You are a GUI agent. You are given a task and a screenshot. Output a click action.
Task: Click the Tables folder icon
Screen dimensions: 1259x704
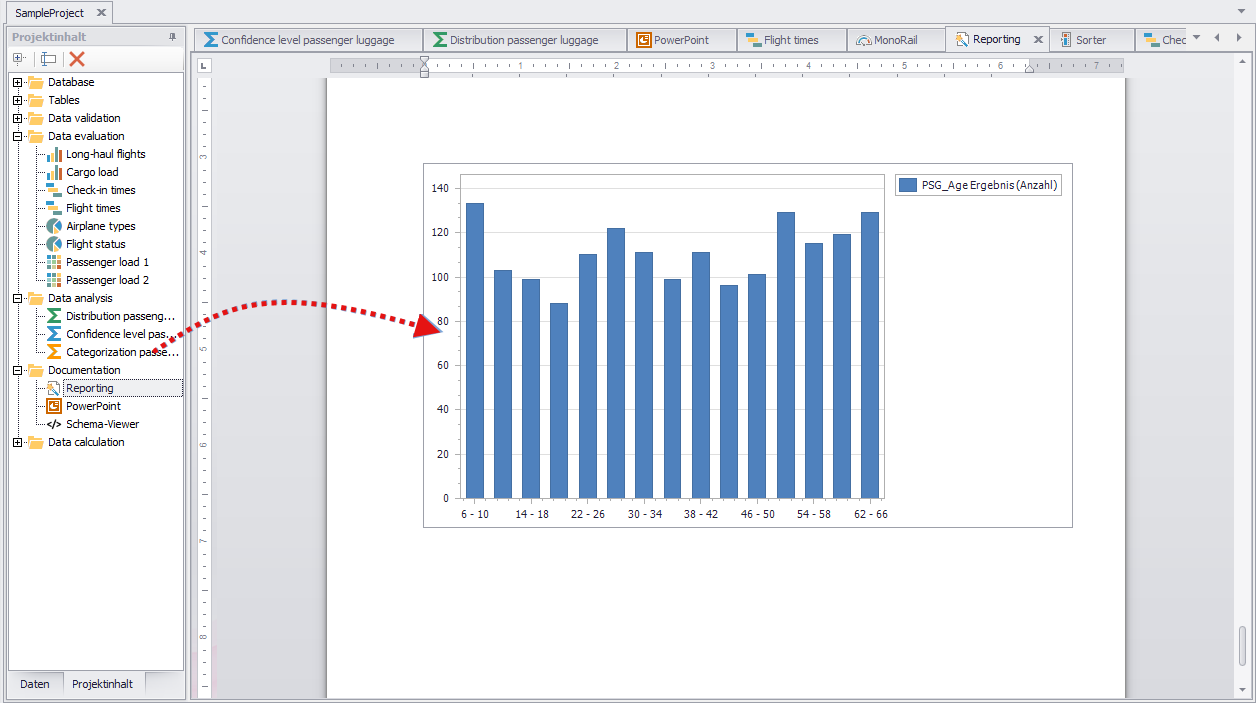pos(36,100)
